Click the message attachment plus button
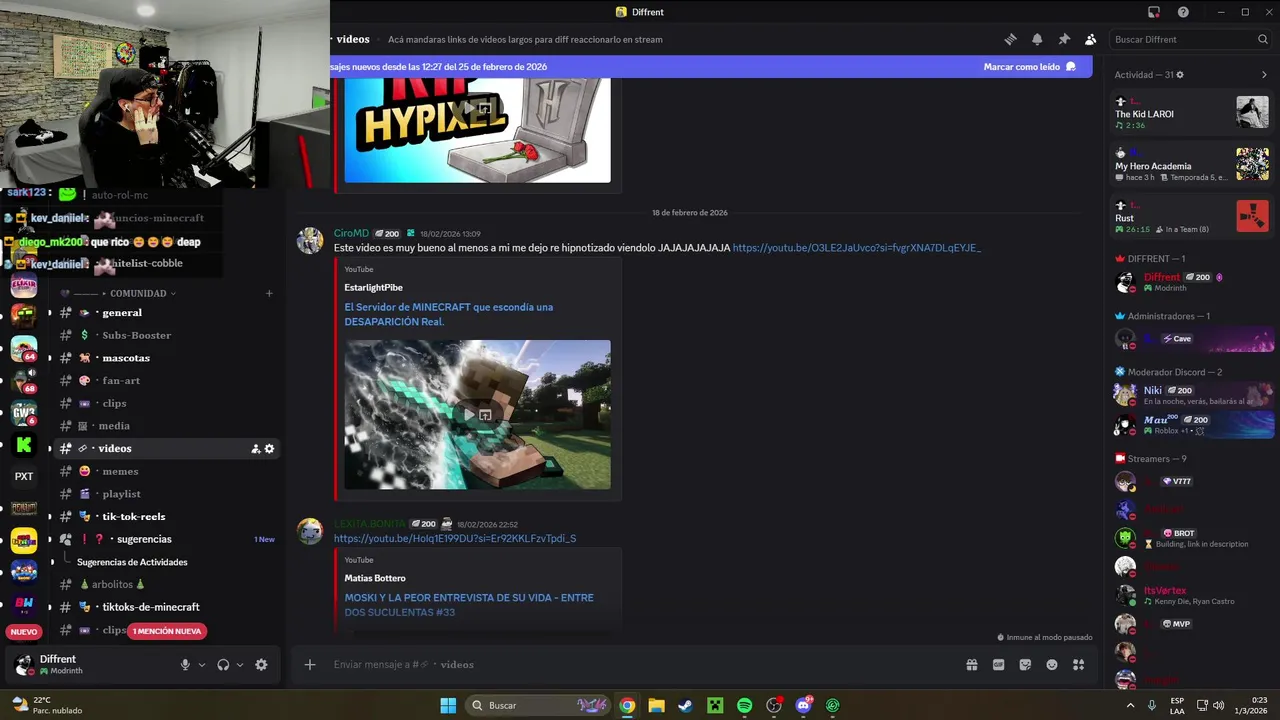Viewport: 1280px width, 720px height. (310, 665)
